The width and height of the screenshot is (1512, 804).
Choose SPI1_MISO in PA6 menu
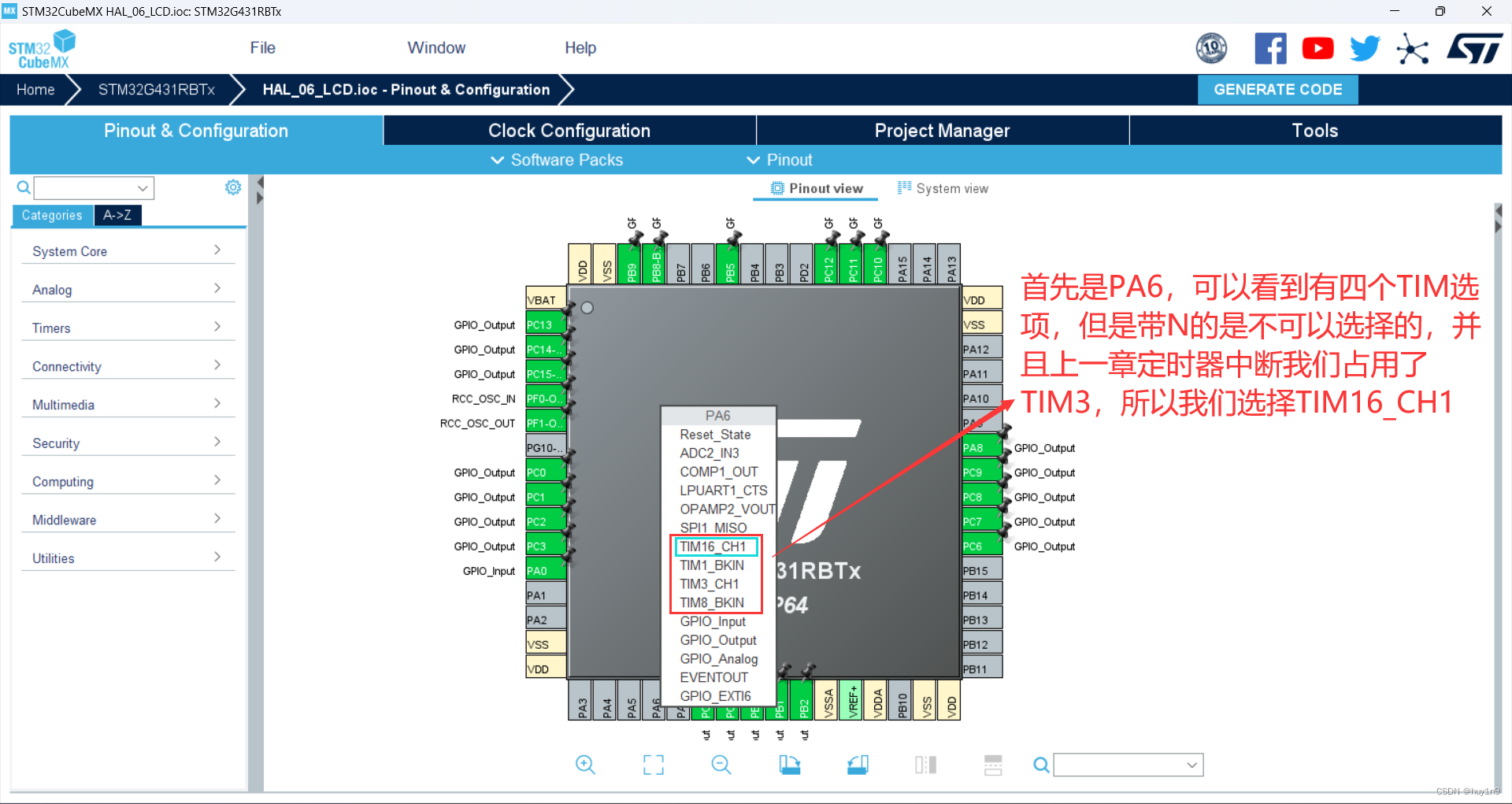pyautogui.click(x=713, y=528)
